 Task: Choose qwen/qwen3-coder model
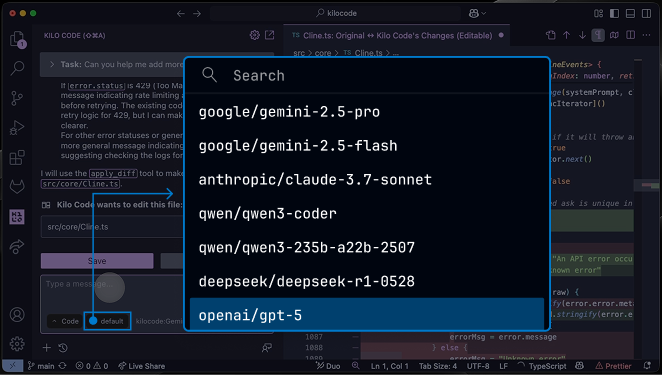(367, 214)
